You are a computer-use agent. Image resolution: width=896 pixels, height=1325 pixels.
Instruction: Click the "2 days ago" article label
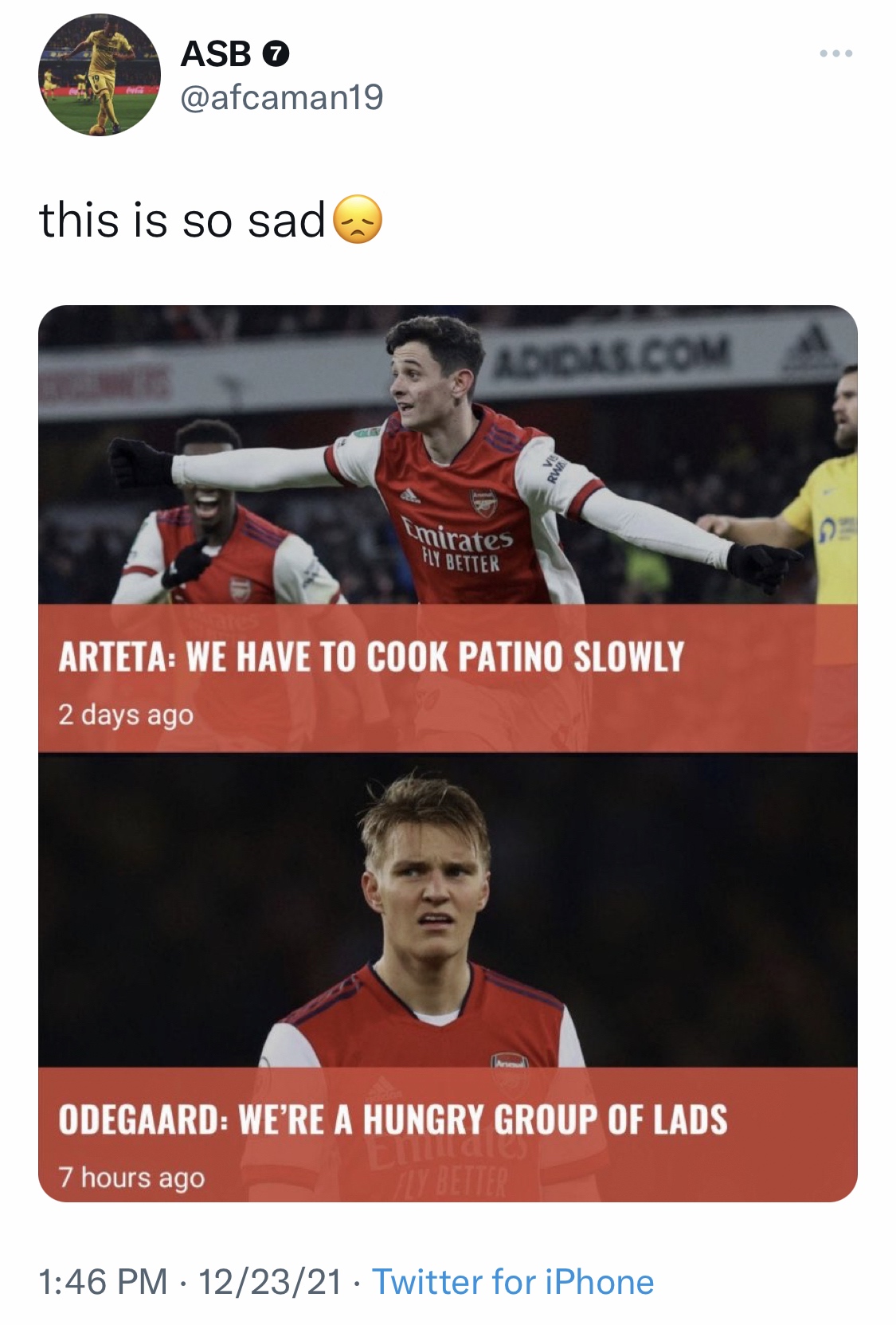125,714
